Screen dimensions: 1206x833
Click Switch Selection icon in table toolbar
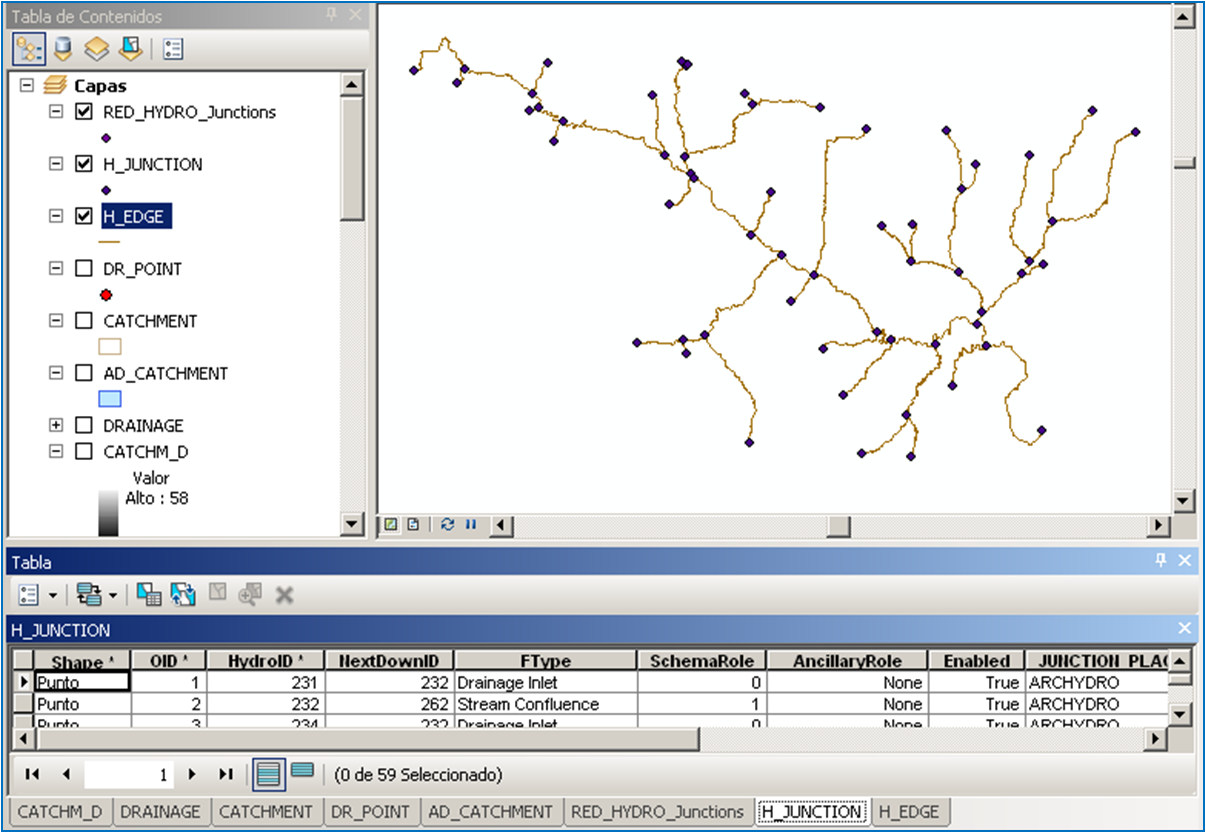[182, 595]
